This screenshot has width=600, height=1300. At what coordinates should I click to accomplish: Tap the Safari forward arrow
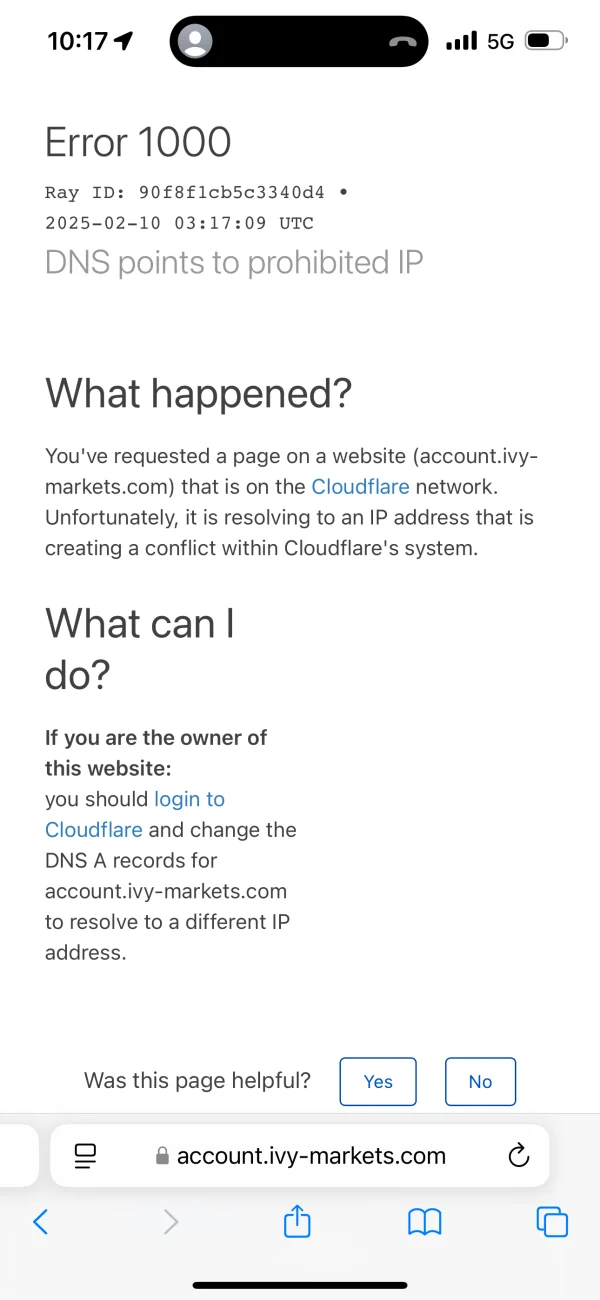tap(171, 1221)
